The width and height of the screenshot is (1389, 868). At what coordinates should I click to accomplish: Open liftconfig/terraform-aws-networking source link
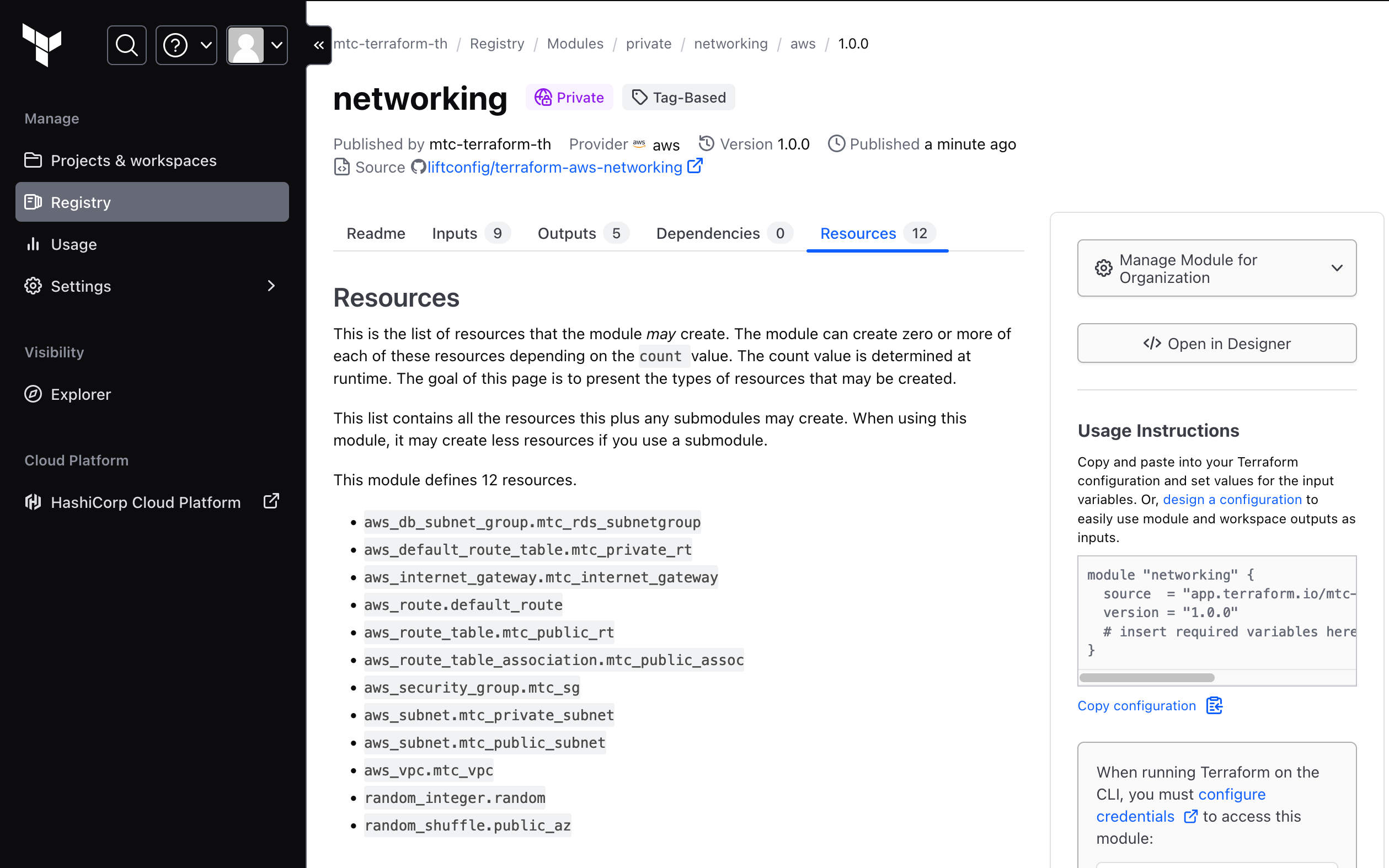(555, 167)
